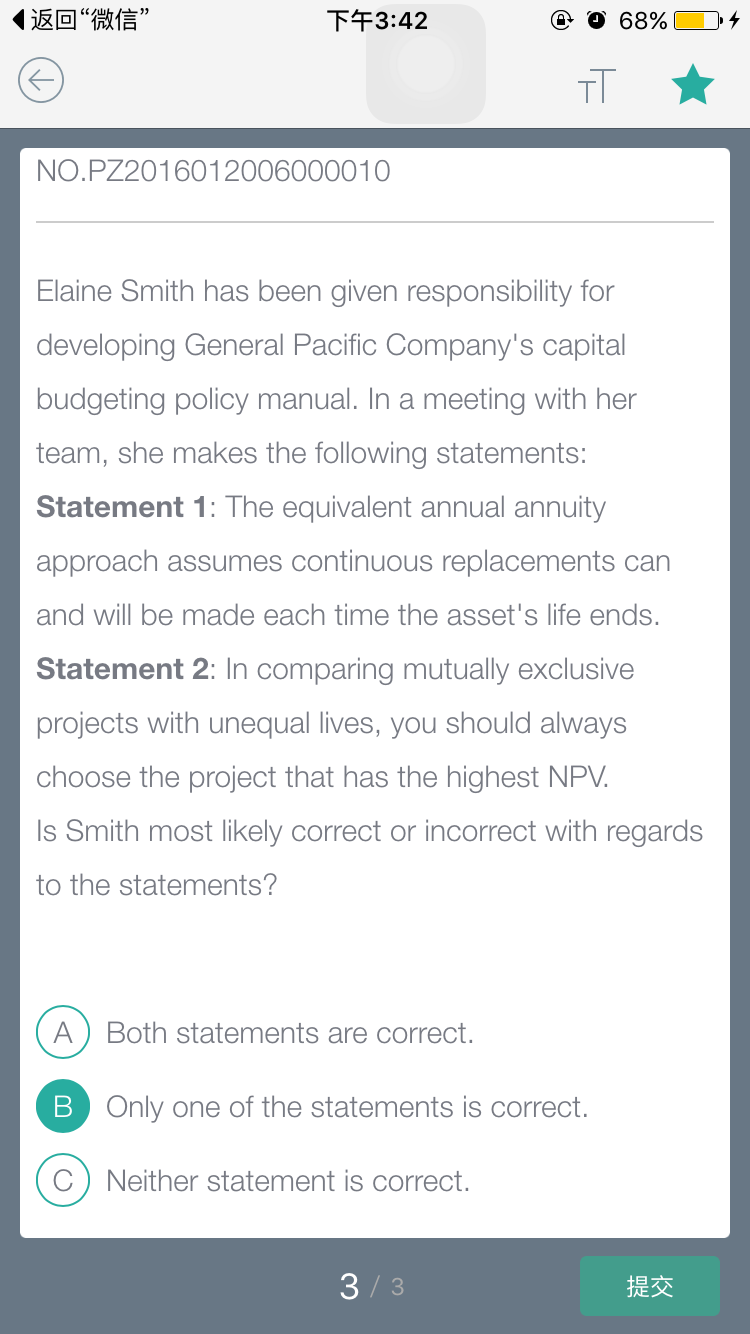This screenshot has height=1334, width=750.
Task: Tap the rotation lock status icon
Action: (563, 20)
